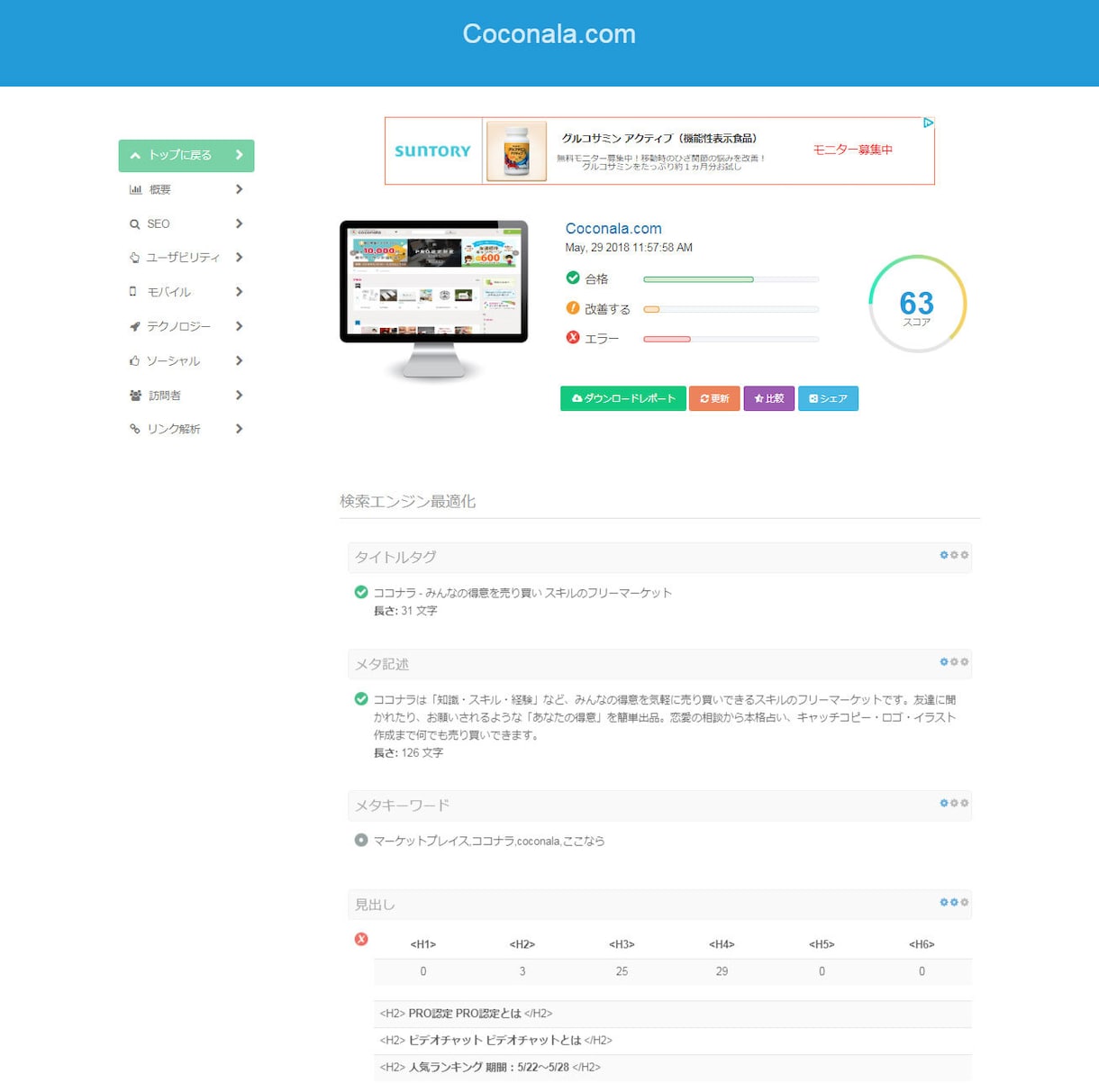The width and height of the screenshot is (1099, 1092).
Task: Click the Suntory advertisement banner
Action: 659,150
